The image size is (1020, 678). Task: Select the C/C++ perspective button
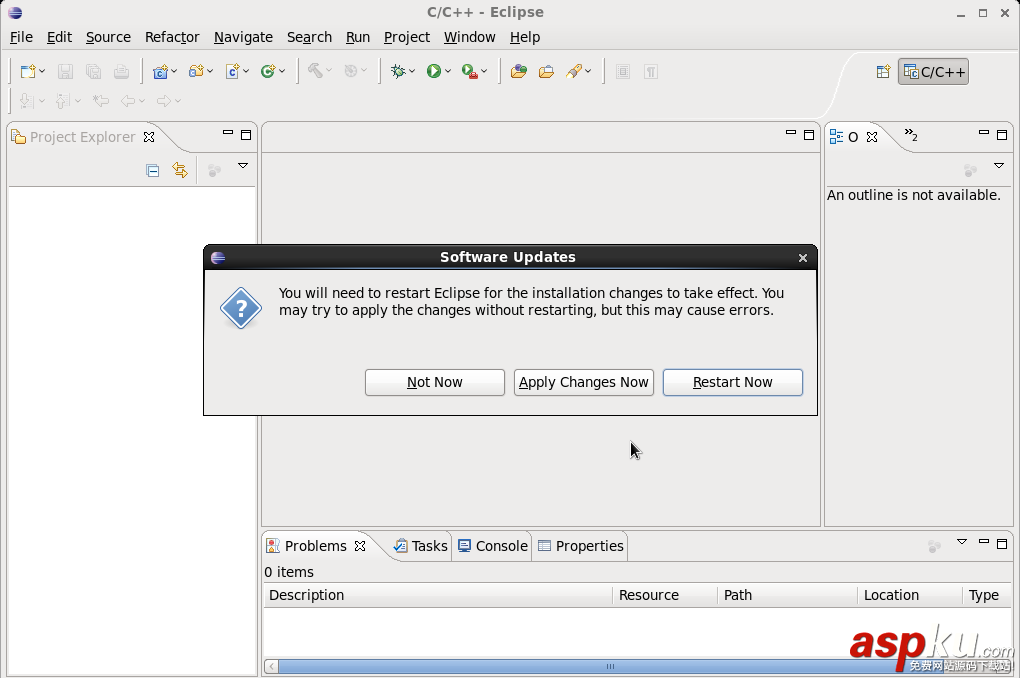pos(933,72)
